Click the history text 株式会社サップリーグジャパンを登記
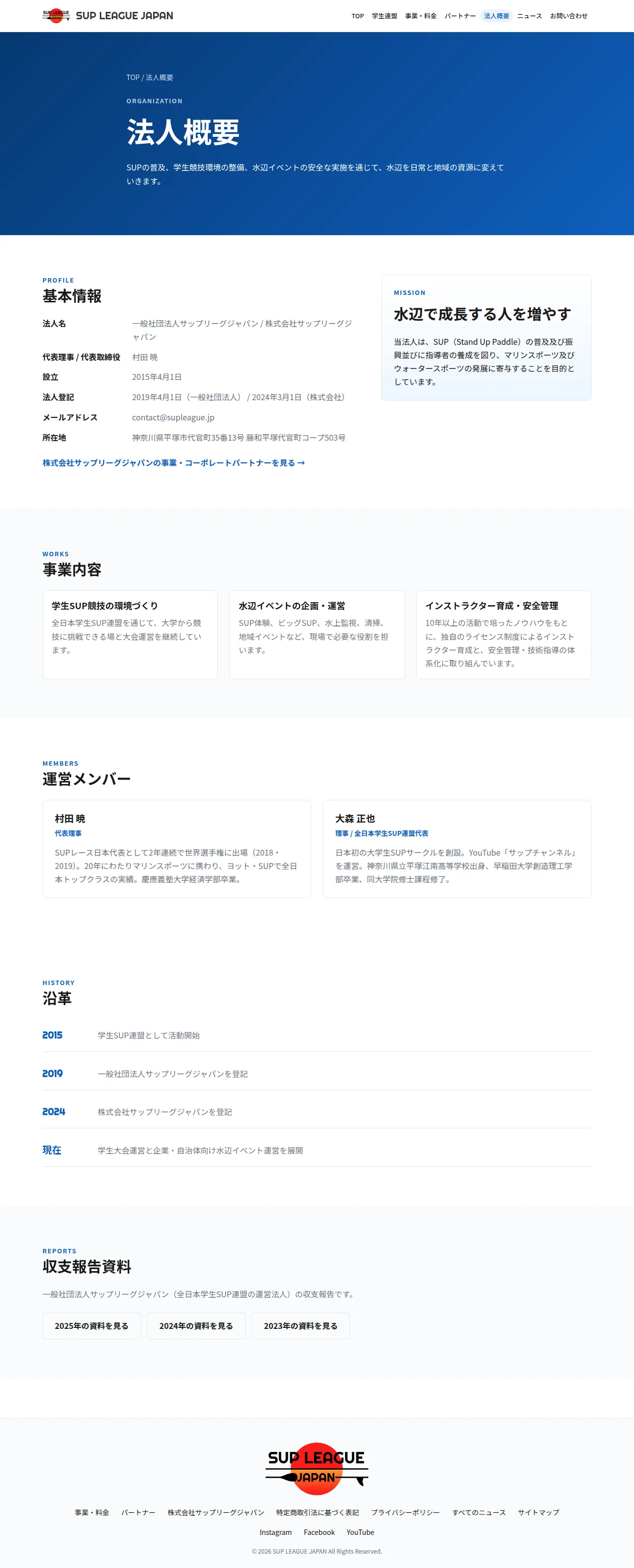Image resolution: width=634 pixels, height=1568 pixels. point(165,1112)
